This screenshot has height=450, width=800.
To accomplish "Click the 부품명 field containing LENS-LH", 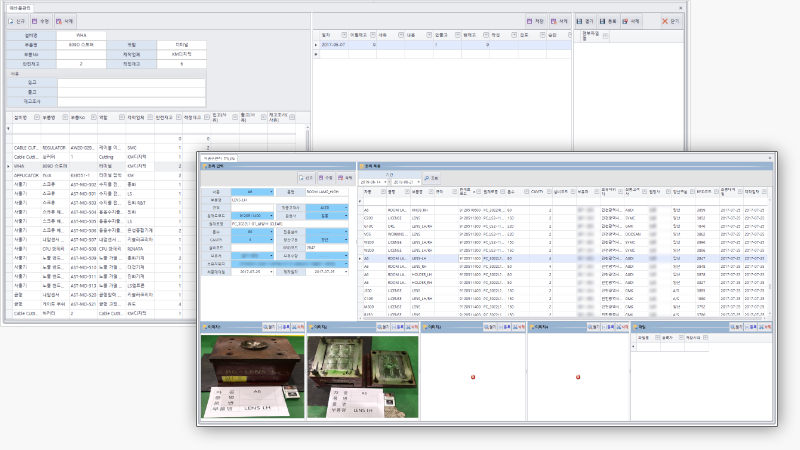I will pos(290,200).
